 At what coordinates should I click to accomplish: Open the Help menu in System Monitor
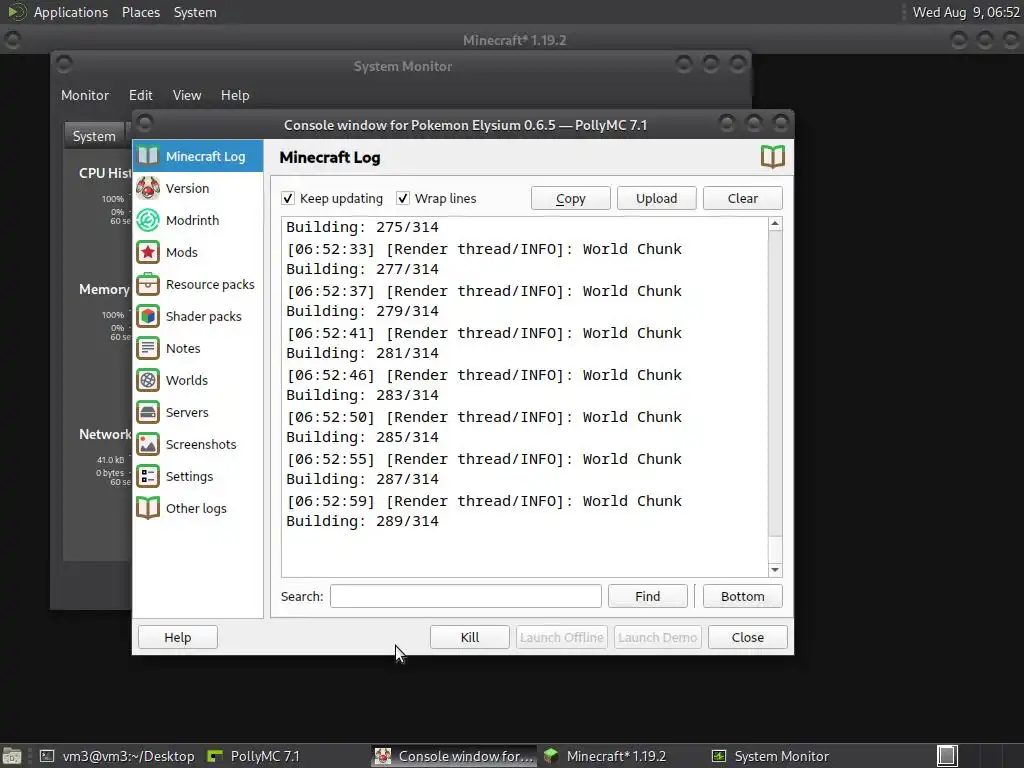(235, 95)
